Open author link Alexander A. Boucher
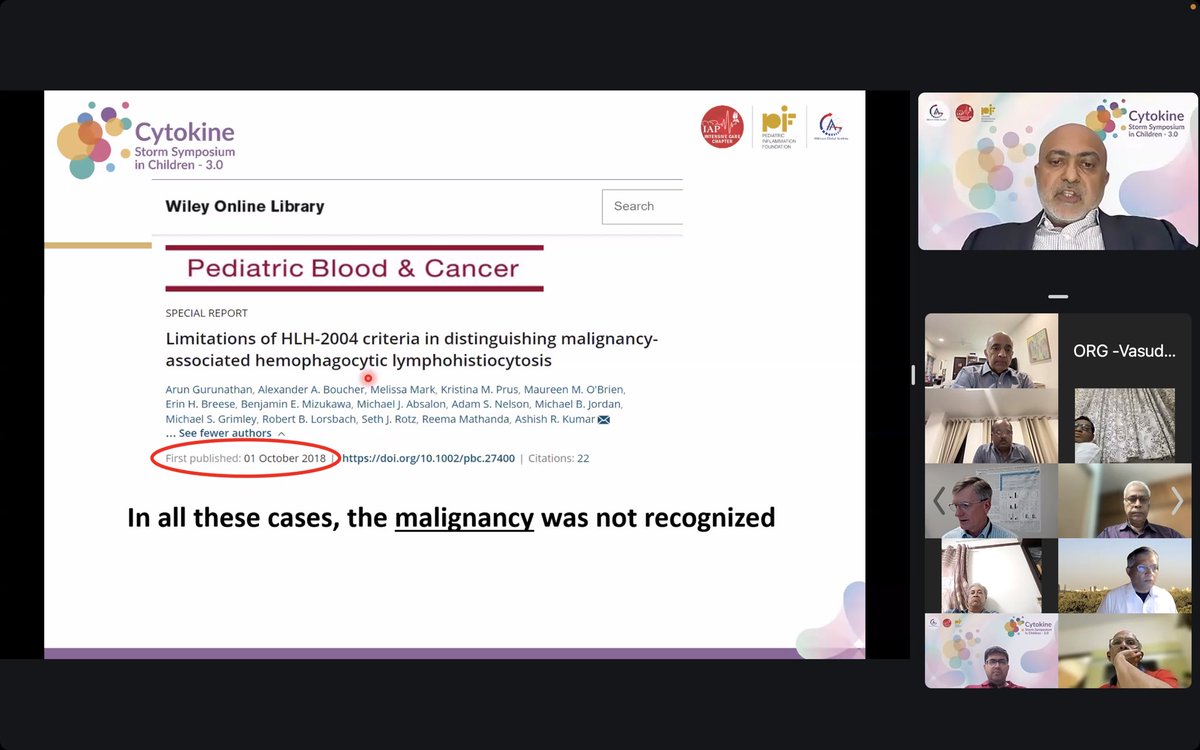The width and height of the screenshot is (1200, 750). pyautogui.click(x=311, y=389)
